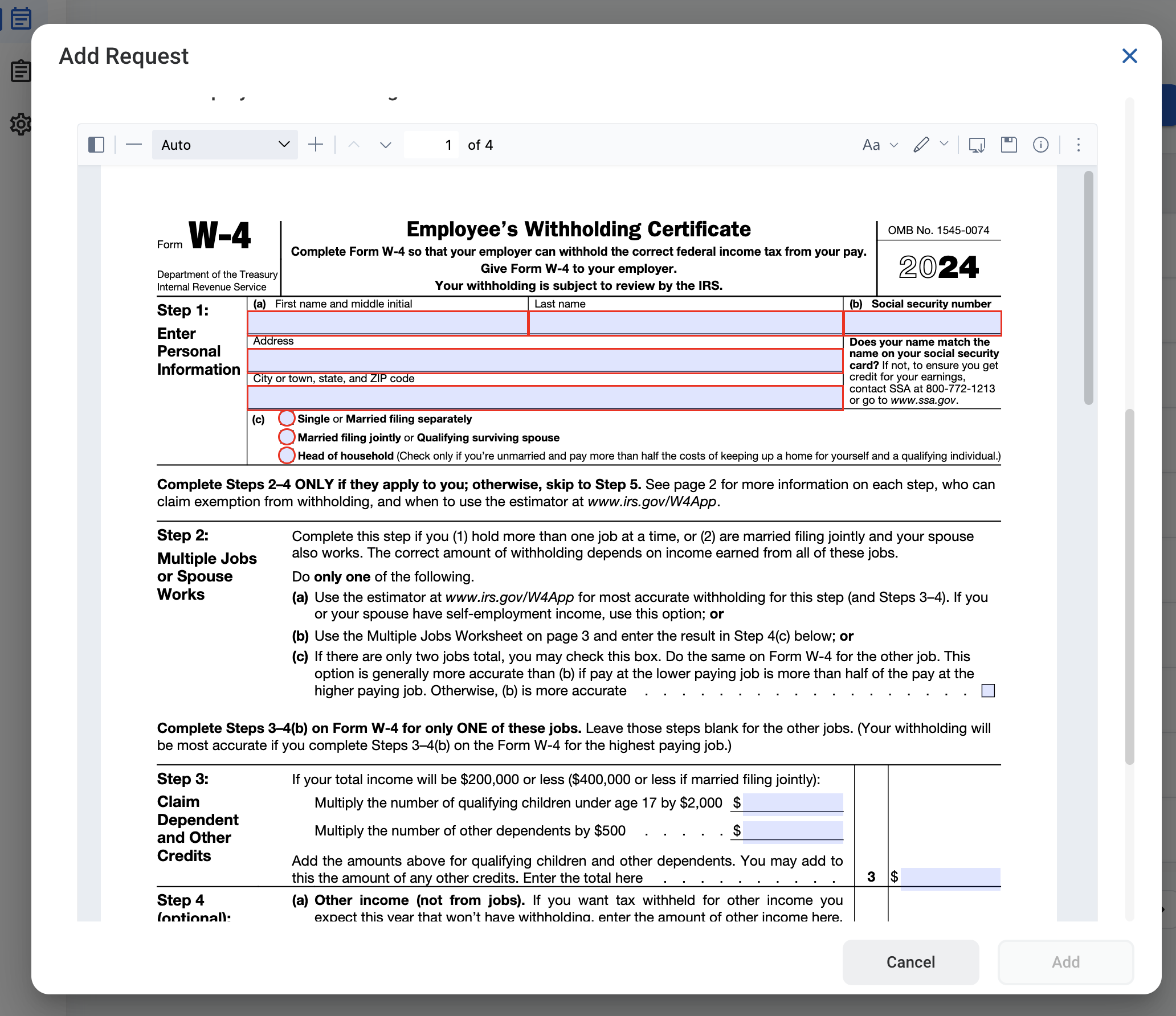The width and height of the screenshot is (1176, 1016).
Task: Open document info icon
Action: point(1040,145)
